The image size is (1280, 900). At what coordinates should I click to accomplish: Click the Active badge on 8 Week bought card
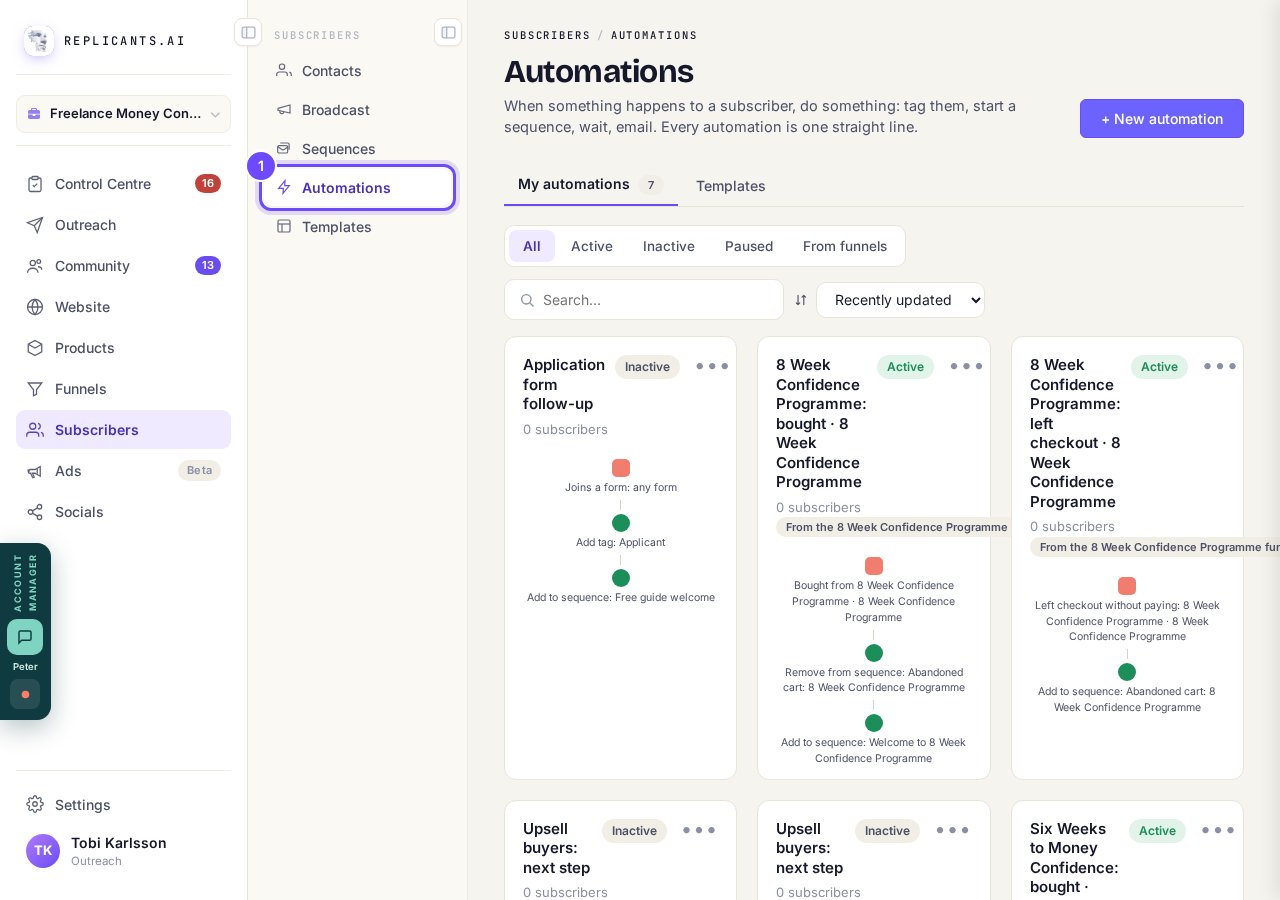click(905, 367)
